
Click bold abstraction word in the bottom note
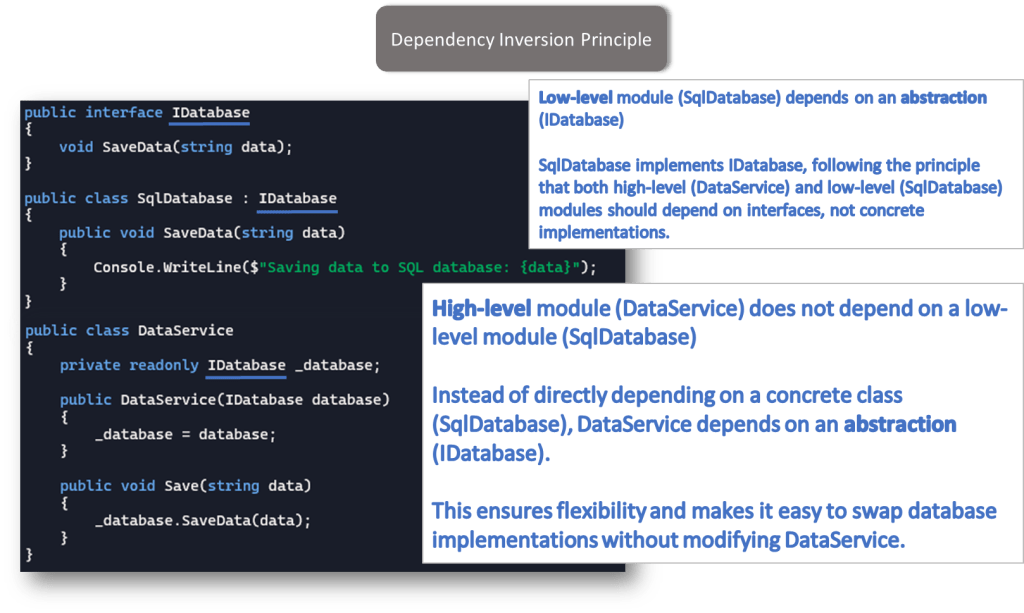click(899, 424)
